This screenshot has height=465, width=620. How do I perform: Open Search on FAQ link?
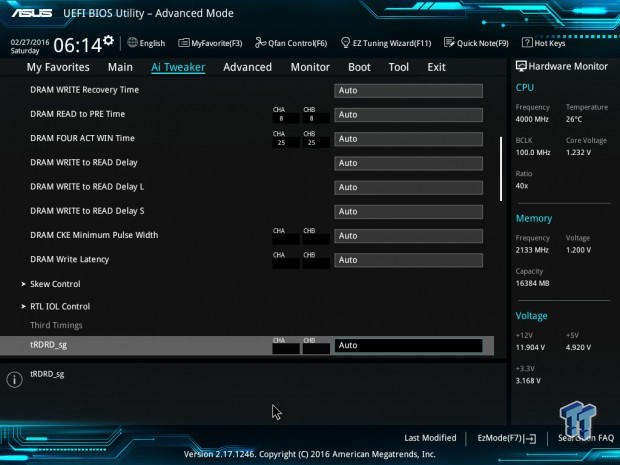pos(586,438)
